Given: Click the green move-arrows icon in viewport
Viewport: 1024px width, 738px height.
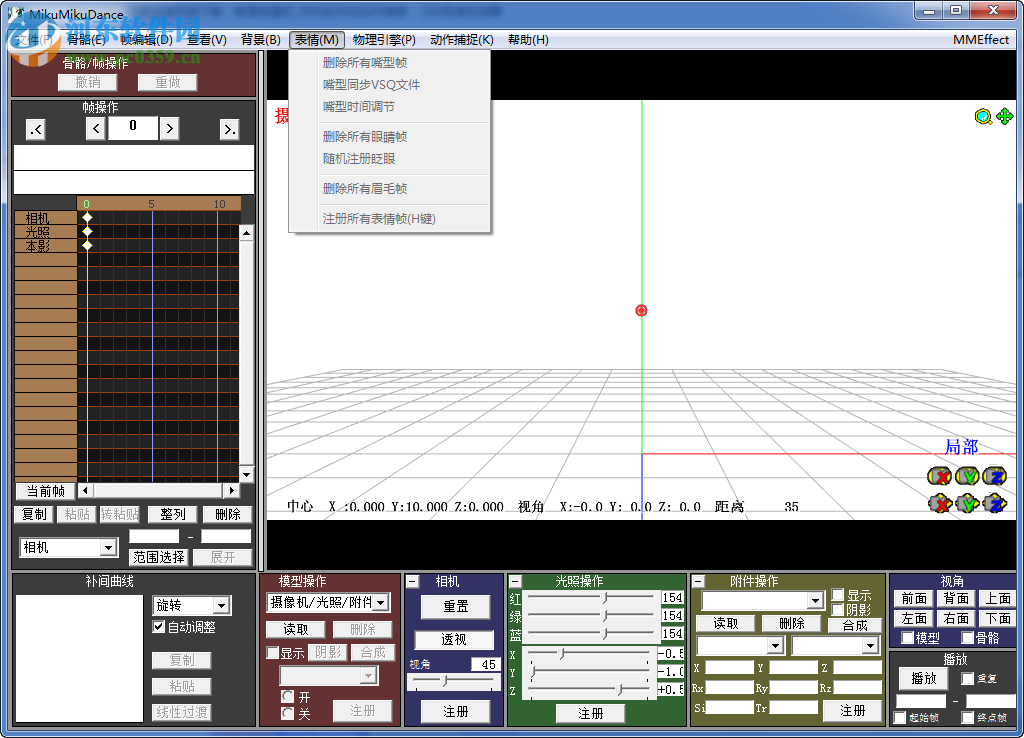Looking at the screenshot, I should 1004,117.
